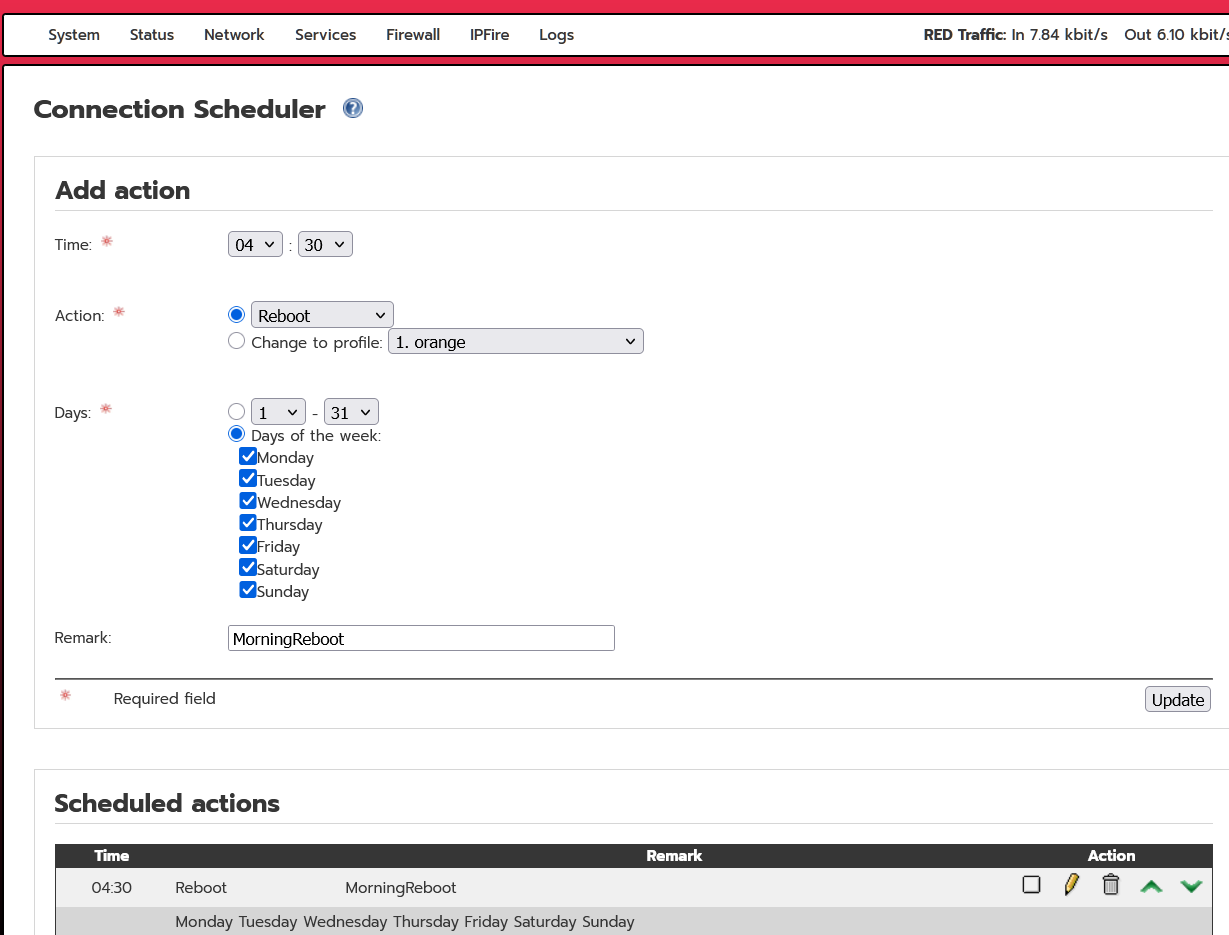The width and height of the screenshot is (1229, 935).
Task: Open the profile dropdown showing 1. orange
Action: tap(516, 341)
